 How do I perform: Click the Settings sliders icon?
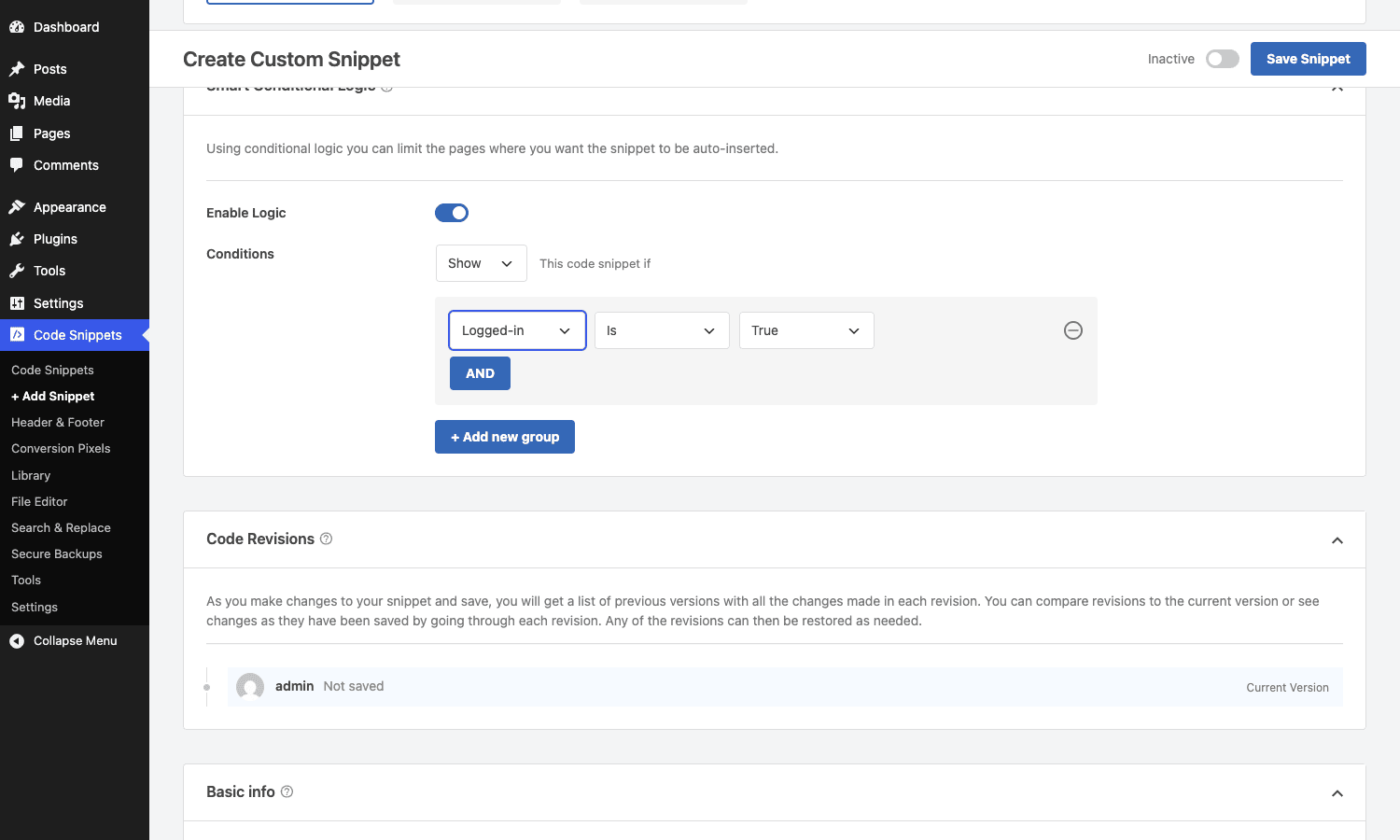(17, 303)
